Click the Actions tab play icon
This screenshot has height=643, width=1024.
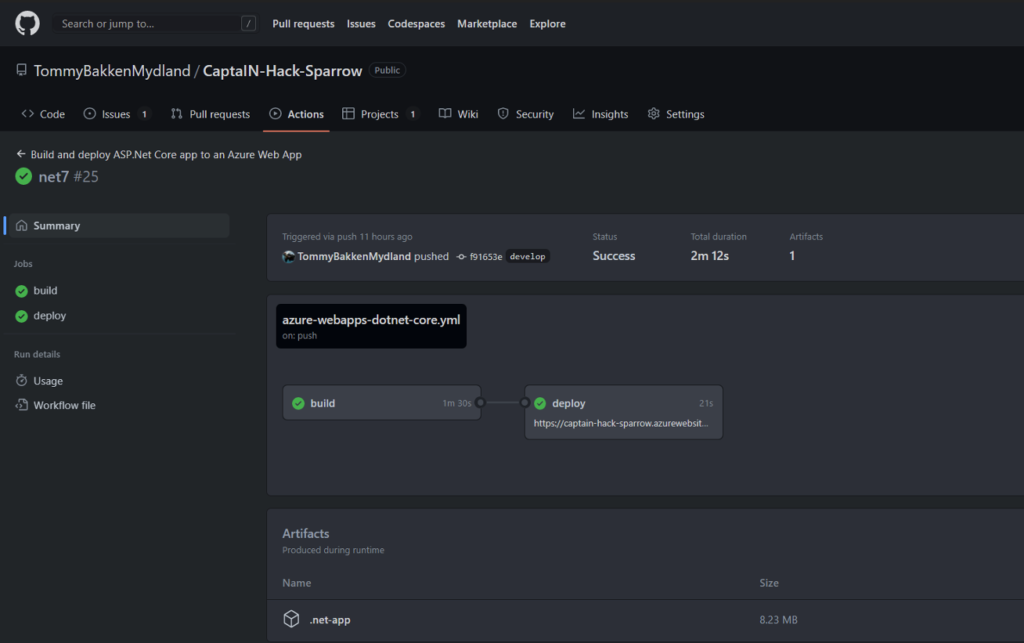click(x=276, y=114)
